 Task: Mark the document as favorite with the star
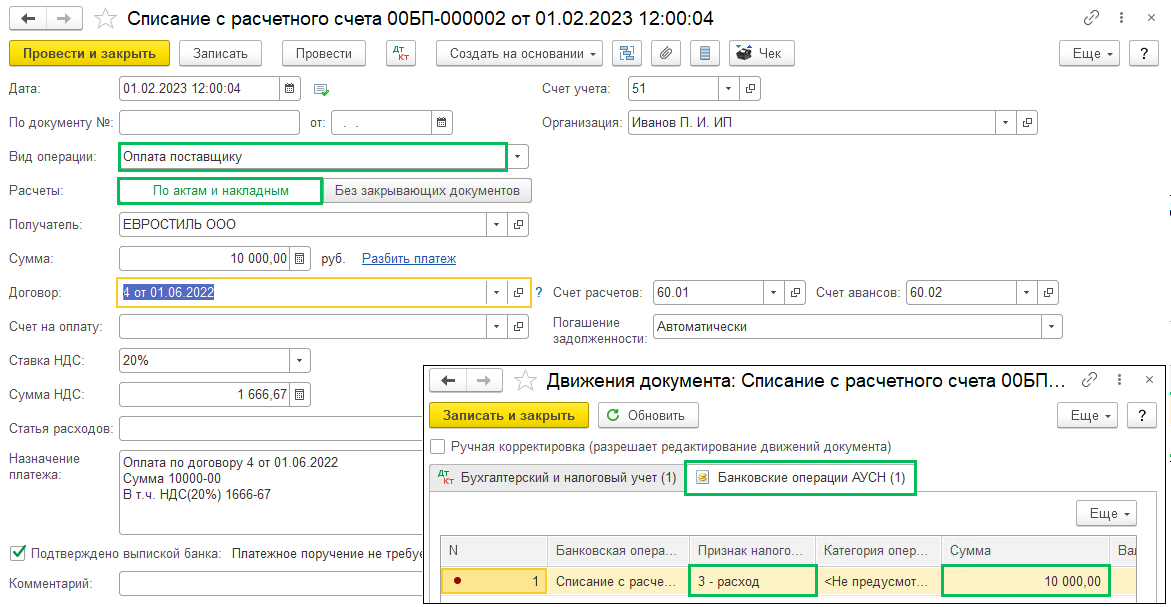point(104,19)
